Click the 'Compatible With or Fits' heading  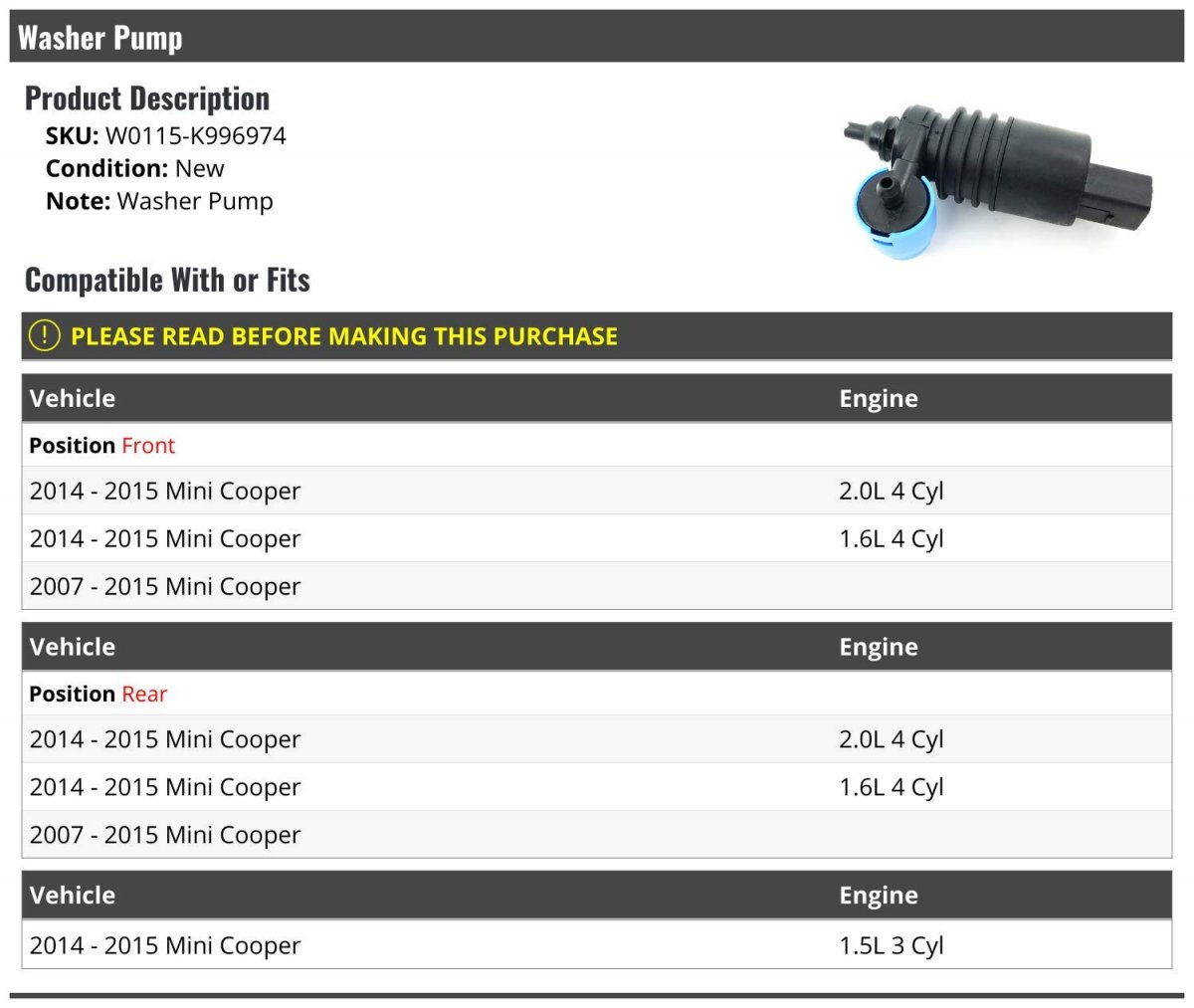tap(167, 281)
